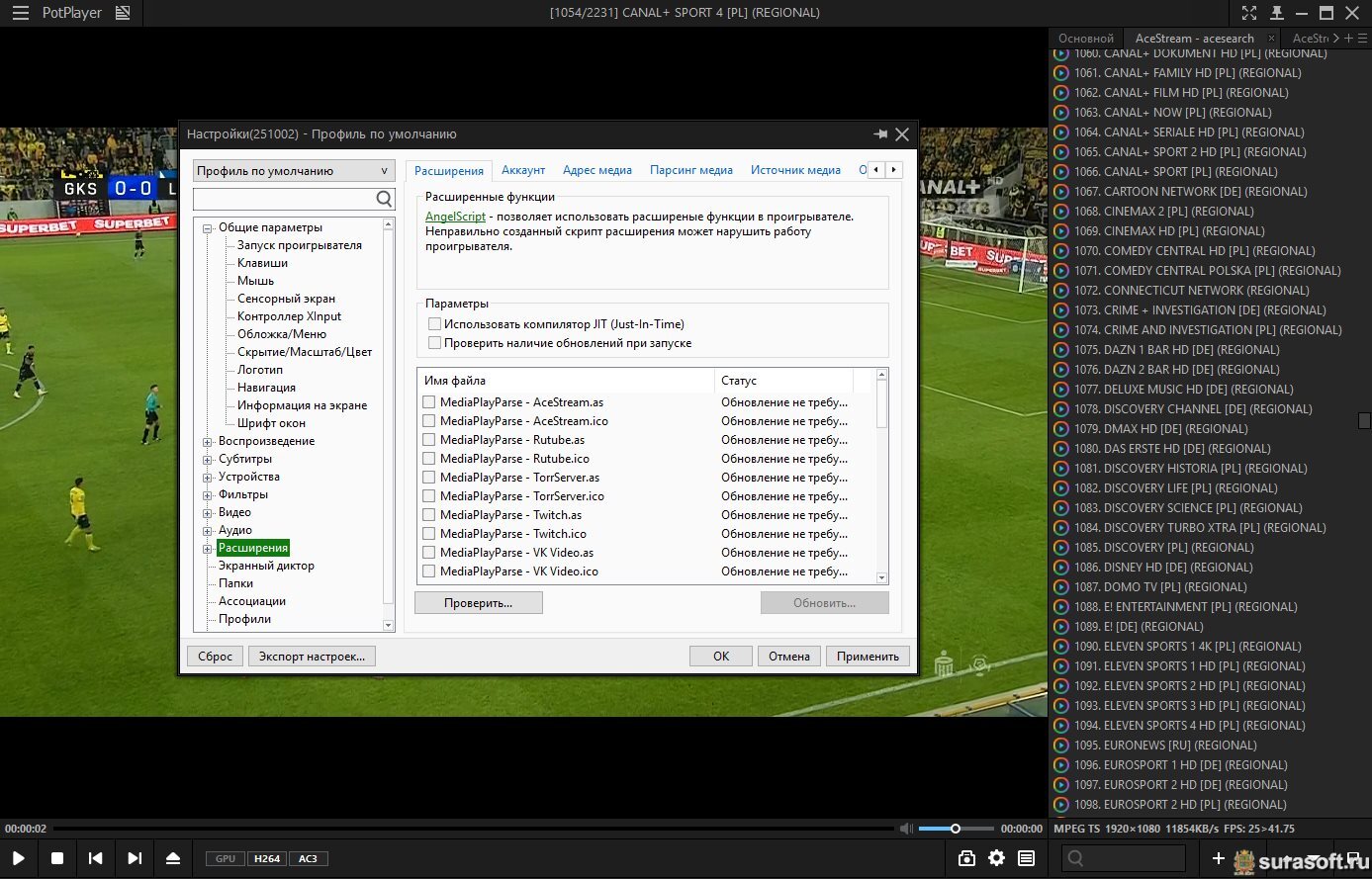
Task: Click the volume slider handle
Action: tap(956, 829)
